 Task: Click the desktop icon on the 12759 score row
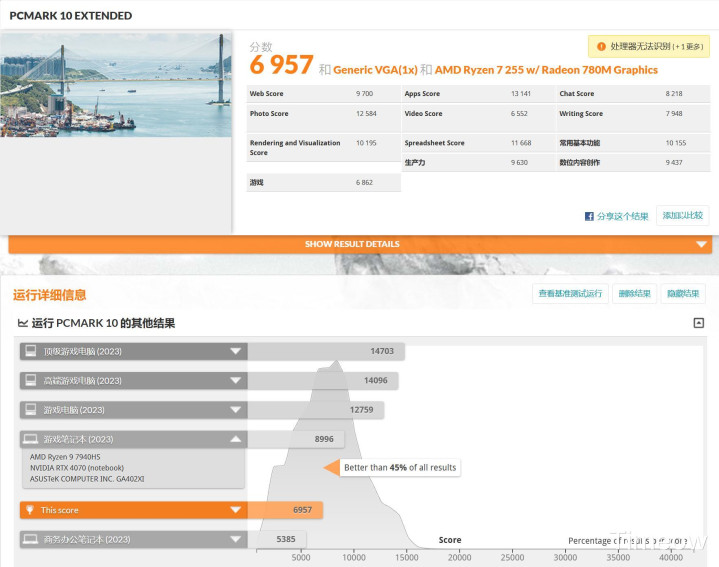click(30, 410)
